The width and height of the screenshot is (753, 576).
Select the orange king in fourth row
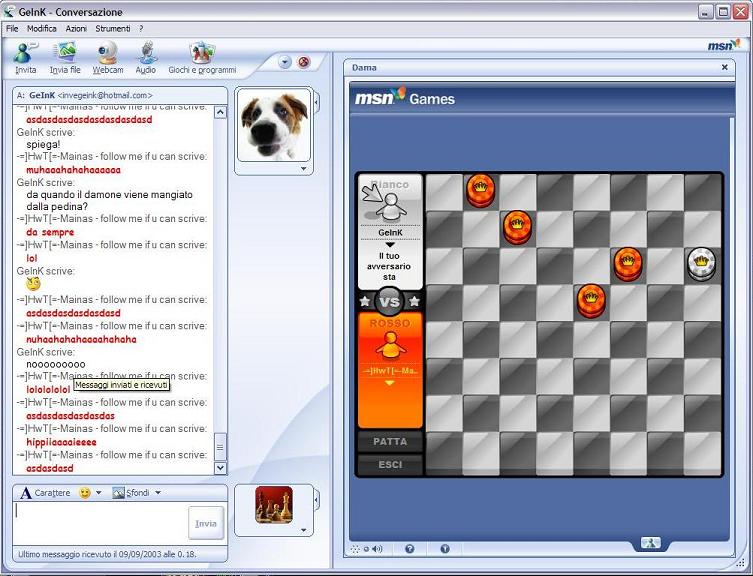pyautogui.click(x=591, y=301)
